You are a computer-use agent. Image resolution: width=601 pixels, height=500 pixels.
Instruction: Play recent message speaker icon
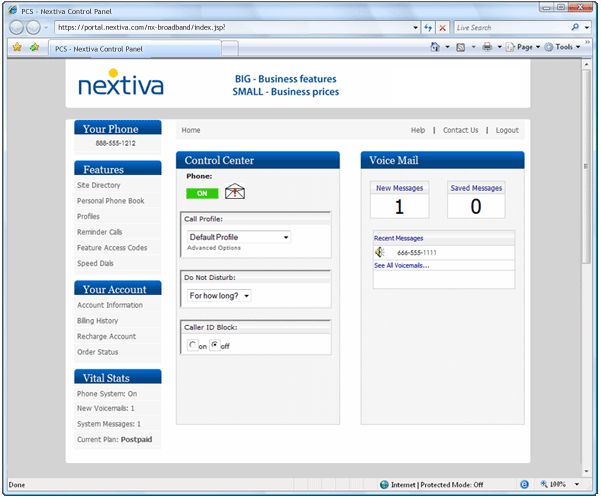click(379, 252)
